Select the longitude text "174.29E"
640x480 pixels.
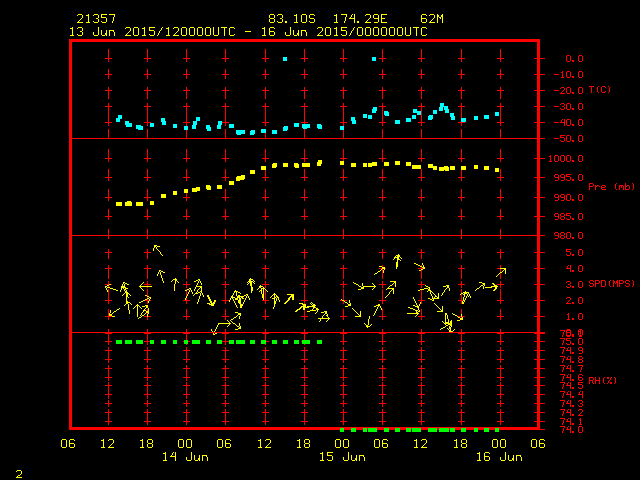pos(360,19)
